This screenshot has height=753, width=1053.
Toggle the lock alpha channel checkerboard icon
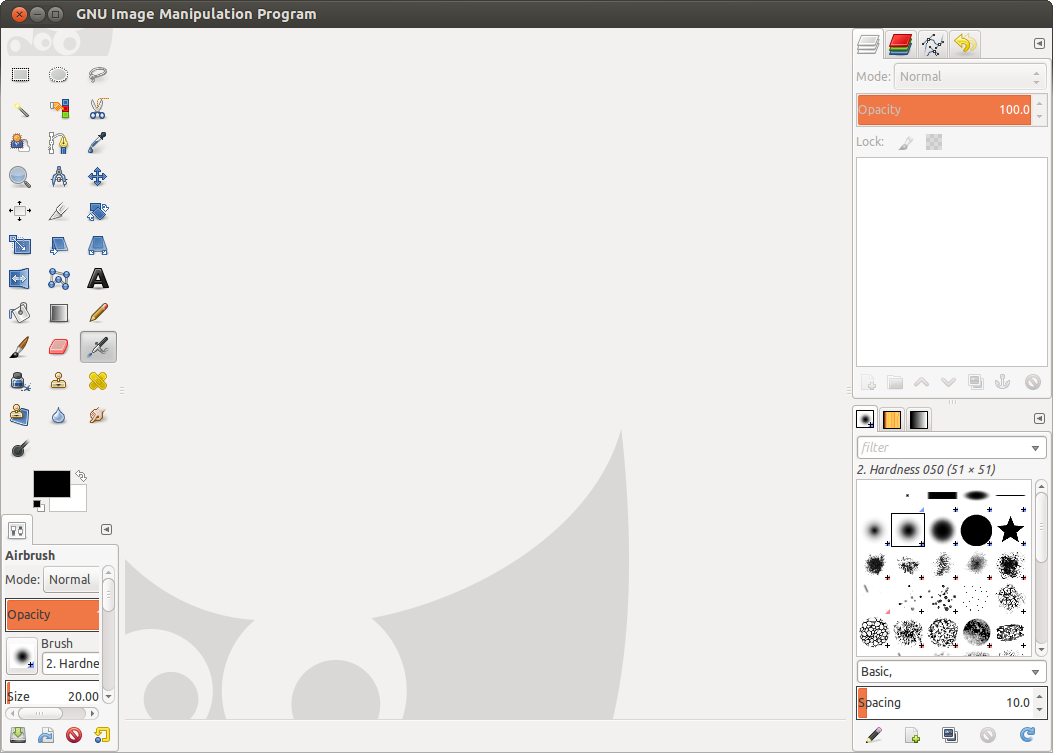934,143
